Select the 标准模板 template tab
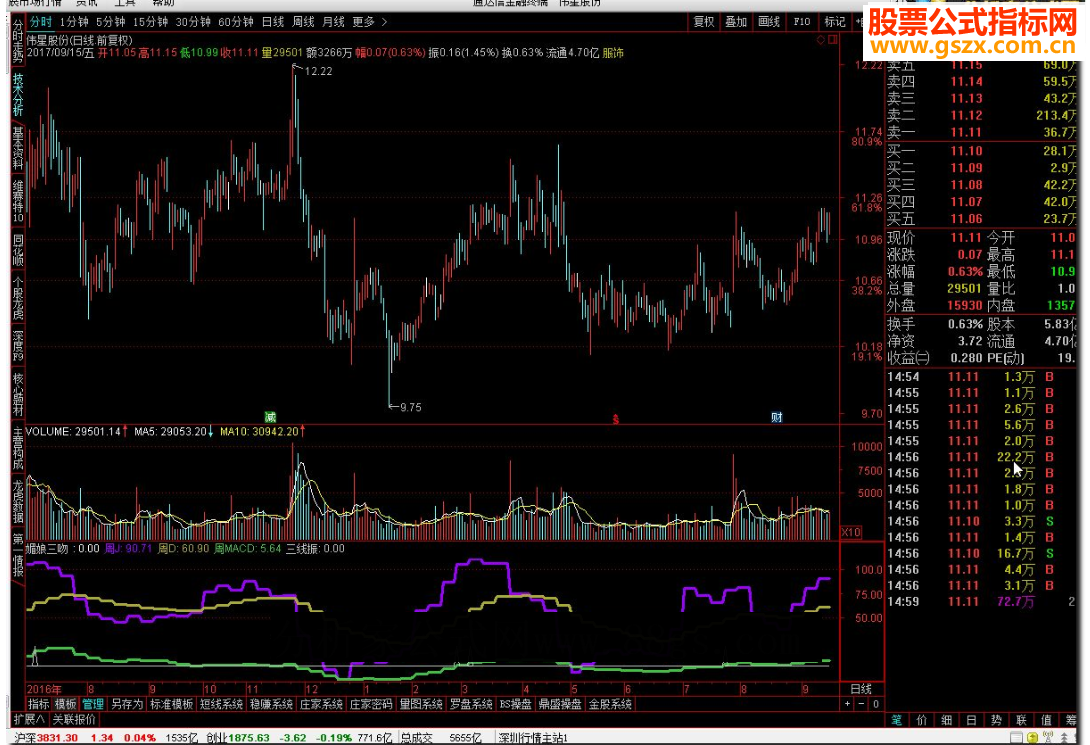The width and height of the screenshot is (1090, 745). point(171,704)
